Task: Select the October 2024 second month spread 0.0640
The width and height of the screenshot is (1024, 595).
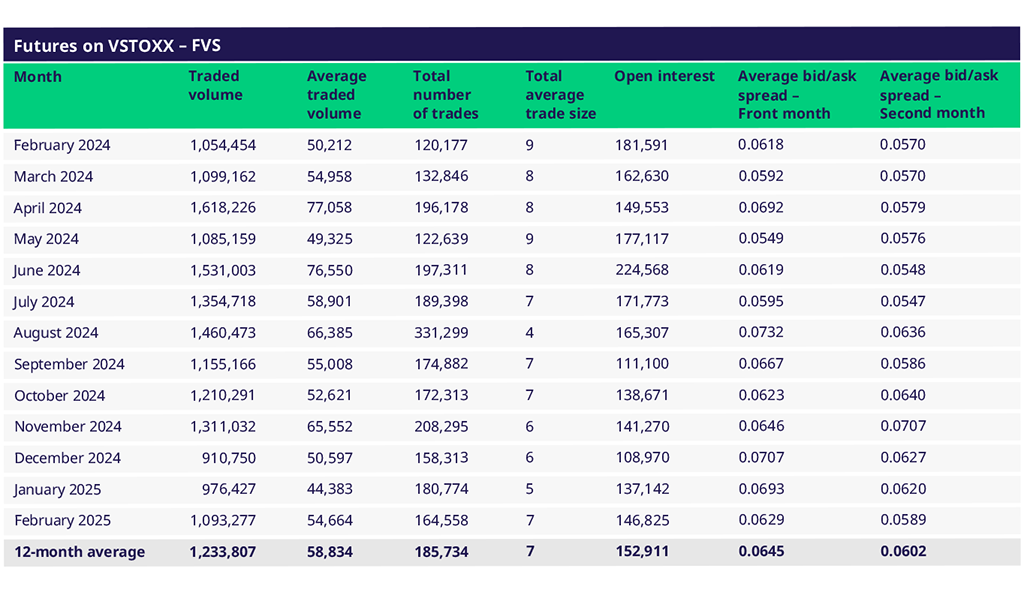Action: pyautogui.click(x=902, y=395)
